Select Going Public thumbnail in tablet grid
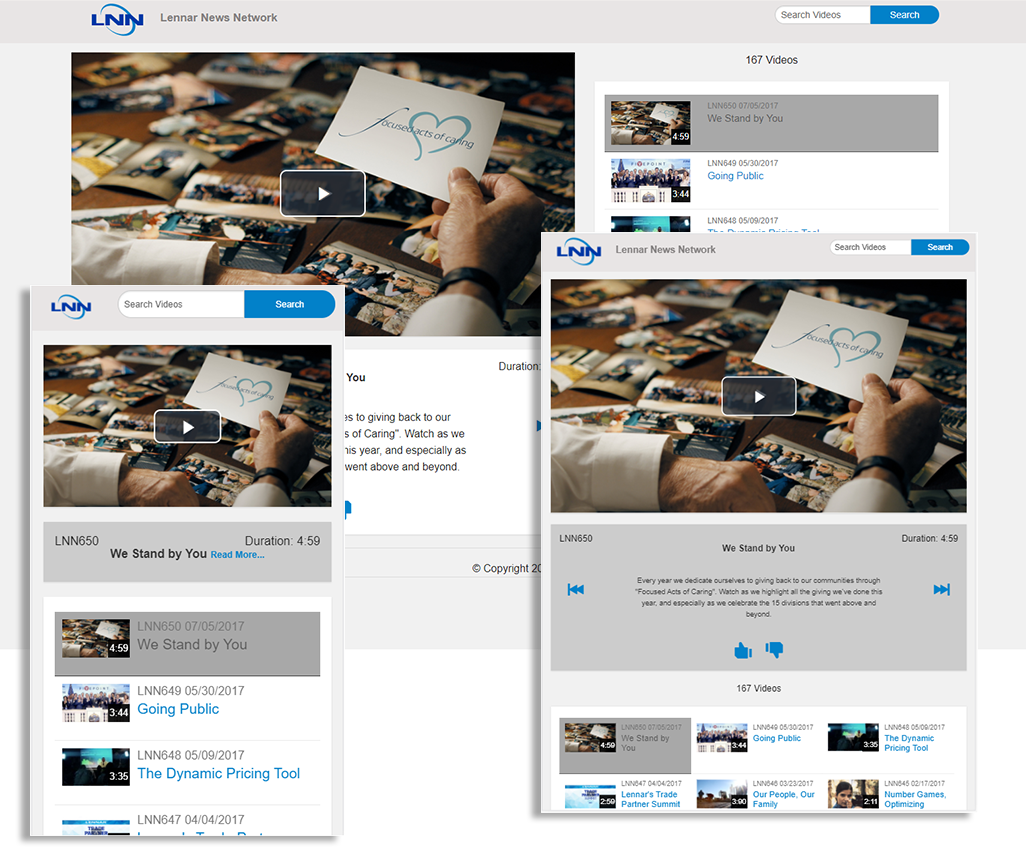Screen dimensions: 1026x864 [x=722, y=738]
